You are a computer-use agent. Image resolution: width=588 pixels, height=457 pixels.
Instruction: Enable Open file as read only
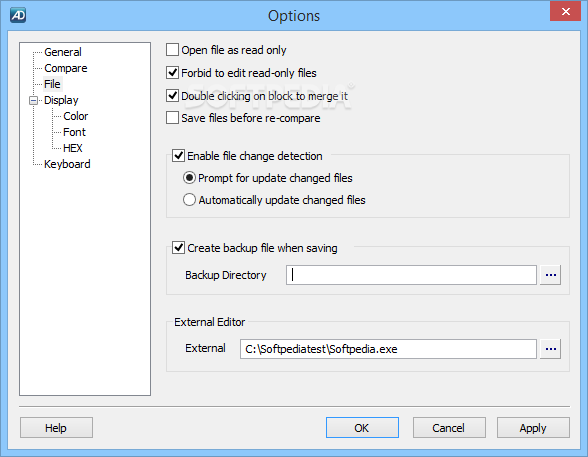(x=172, y=49)
